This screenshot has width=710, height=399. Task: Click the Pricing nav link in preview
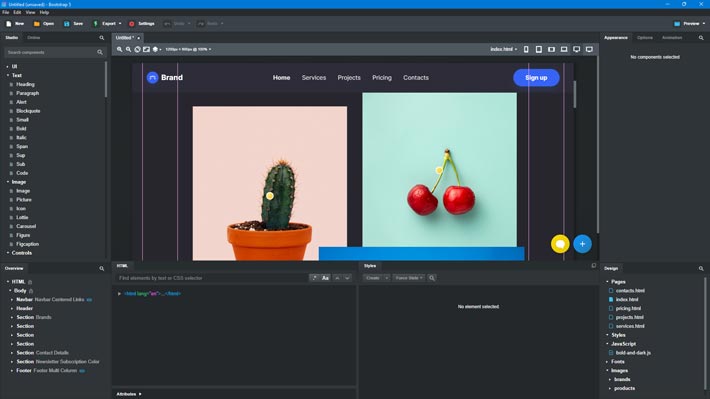(382, 78)
